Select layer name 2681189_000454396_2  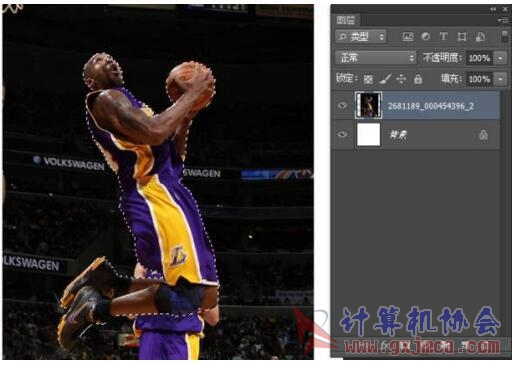430,106
